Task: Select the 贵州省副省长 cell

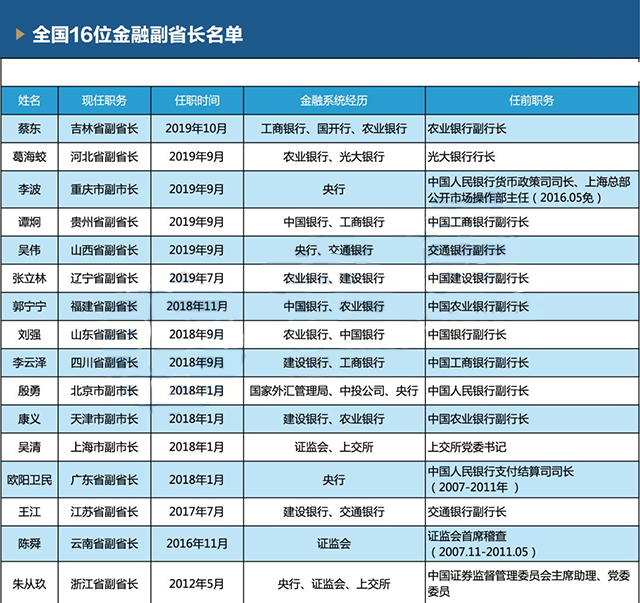Action: [x=104, y=222]
